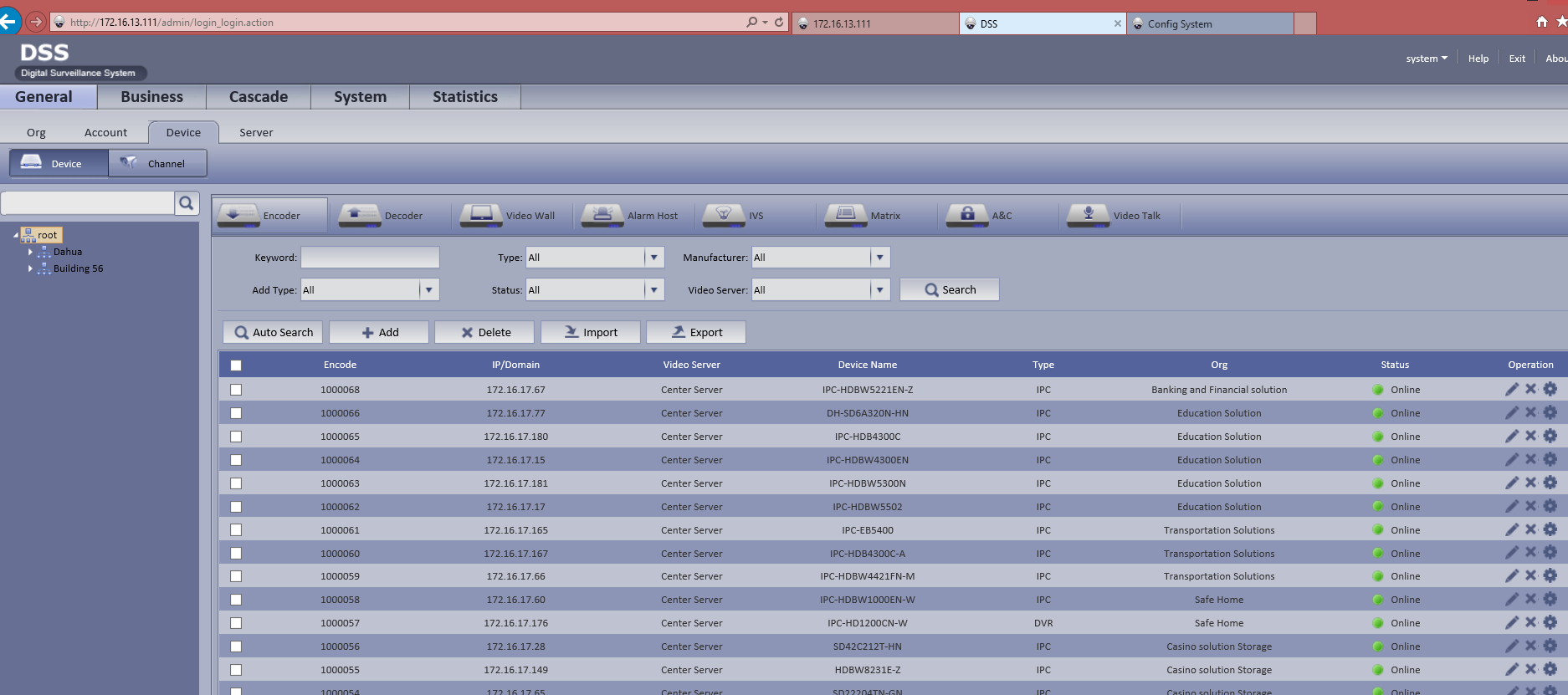This screenshot has height=695, width=1568.
Task: Delete device 1000065 using its X icon
Action: click(x=1530, y=436)
